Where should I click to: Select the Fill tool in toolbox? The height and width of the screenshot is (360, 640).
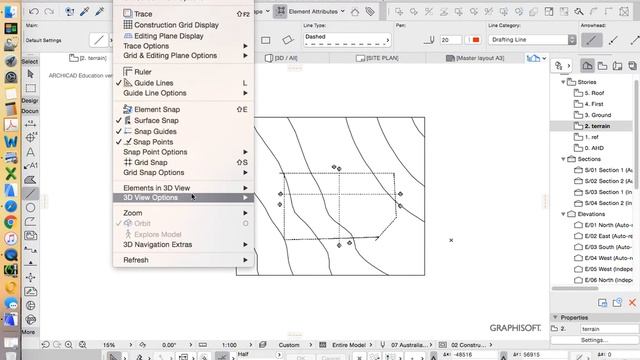tap(30, 180)
